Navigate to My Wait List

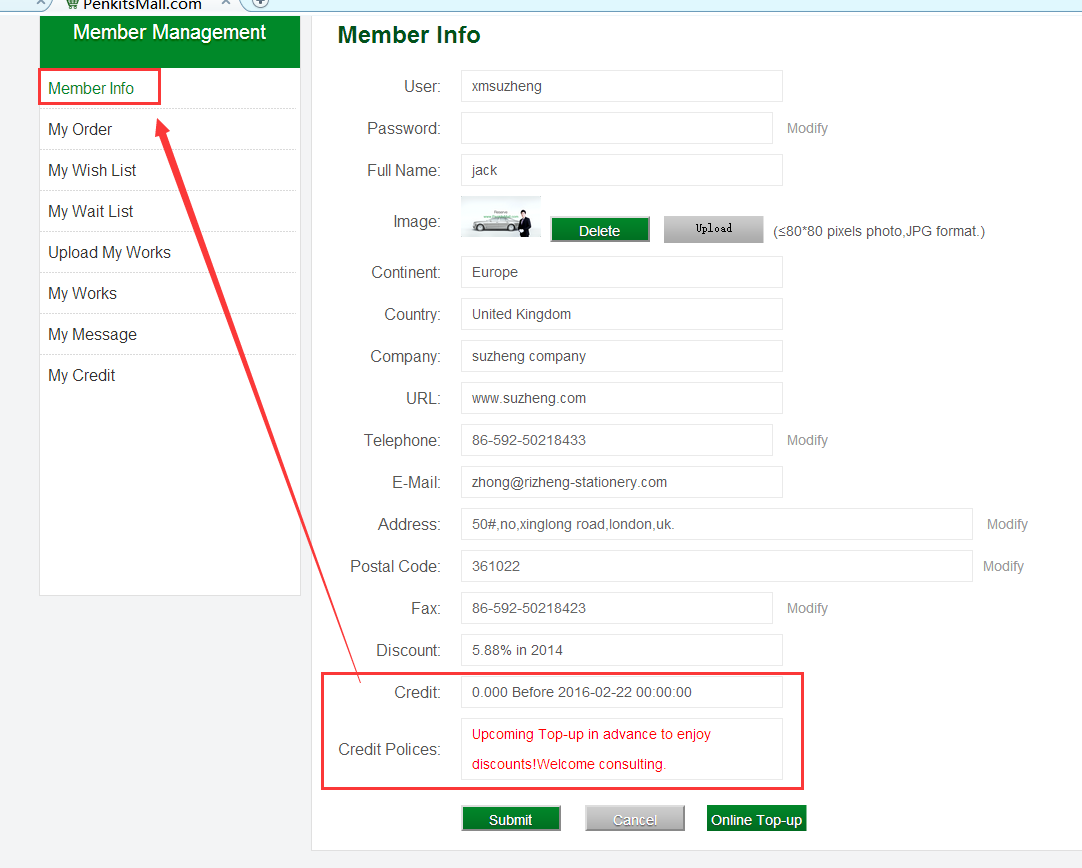point(90,211)
